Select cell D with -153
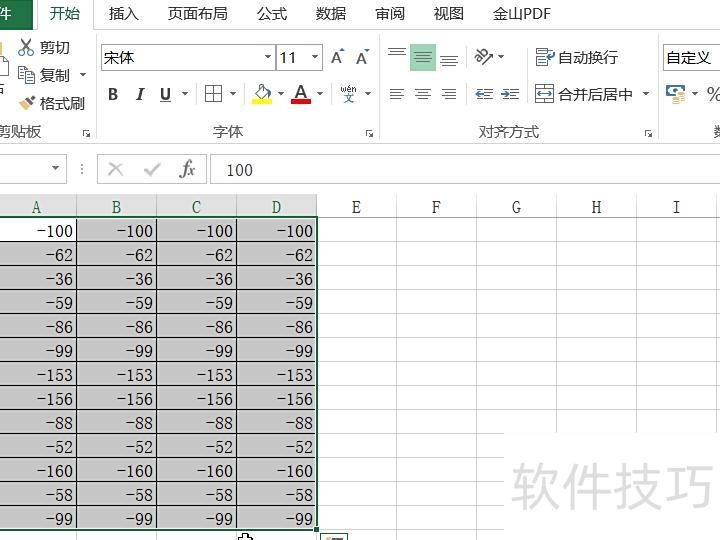 coord(277,375)
